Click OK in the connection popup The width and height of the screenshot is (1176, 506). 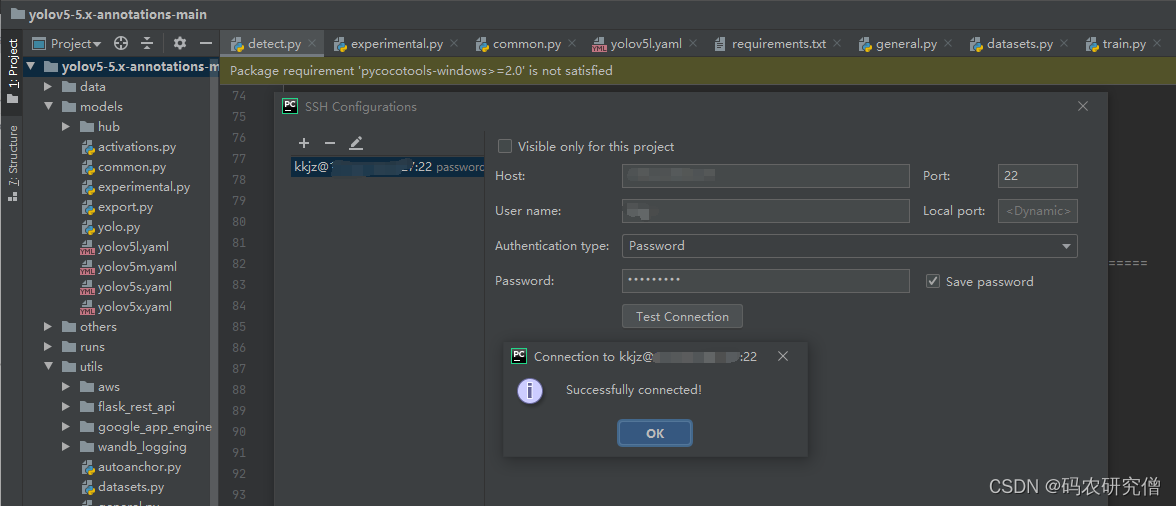pos(655,433)
